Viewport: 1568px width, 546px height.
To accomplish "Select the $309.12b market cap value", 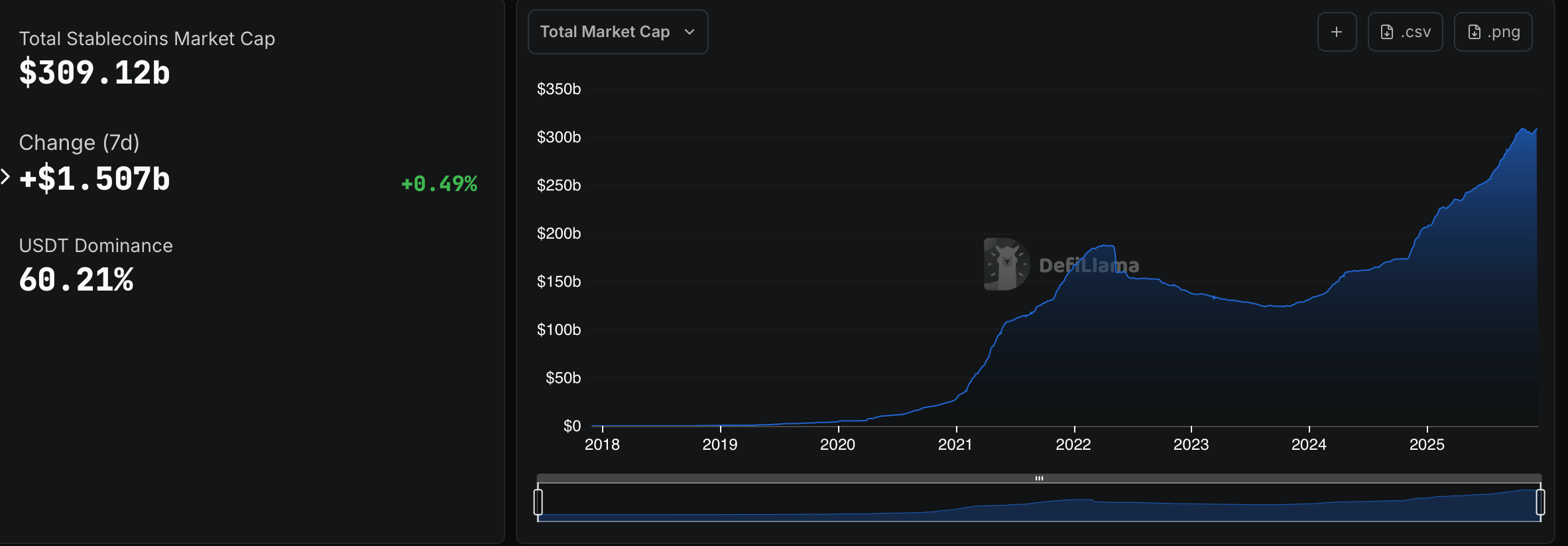I will tap(95, 72).
